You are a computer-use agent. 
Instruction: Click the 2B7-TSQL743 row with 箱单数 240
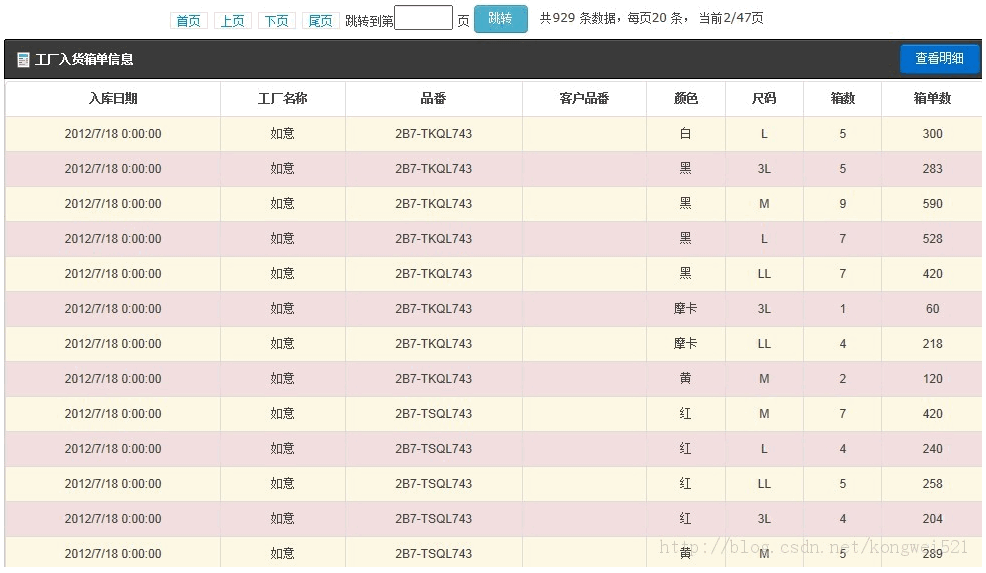click(x=493, y=449)
